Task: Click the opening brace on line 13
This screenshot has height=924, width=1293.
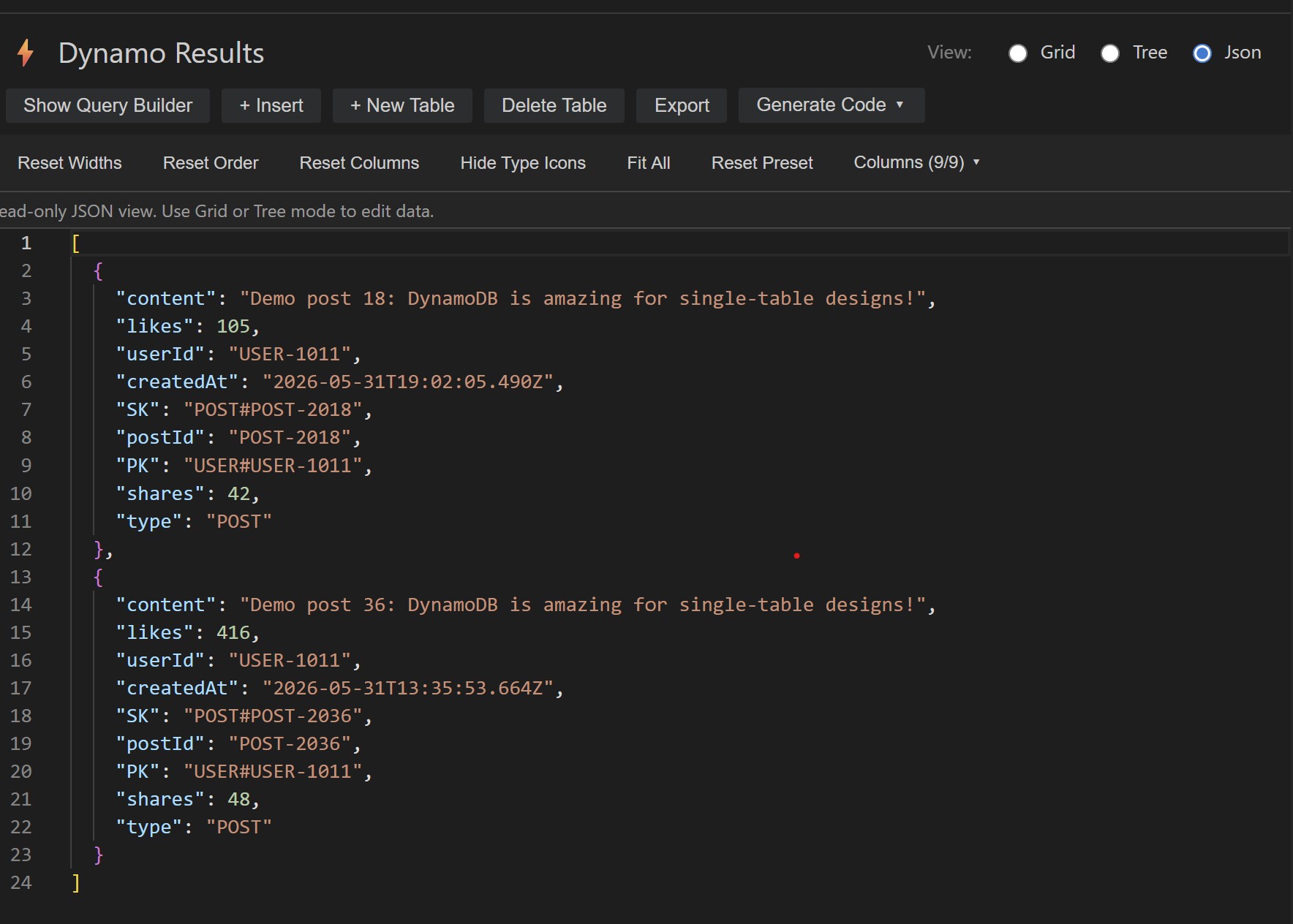Action: tap(99, 577)
